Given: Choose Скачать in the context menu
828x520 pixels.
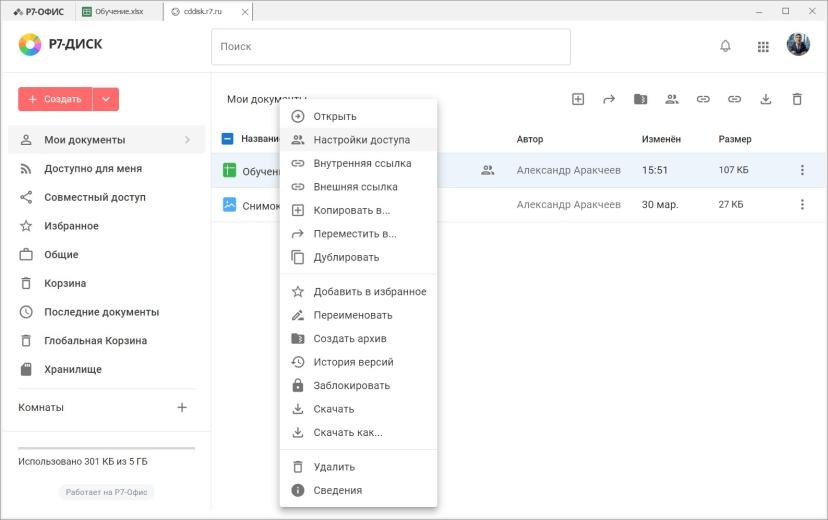Looking at the screenshot, I should [359, 409].
